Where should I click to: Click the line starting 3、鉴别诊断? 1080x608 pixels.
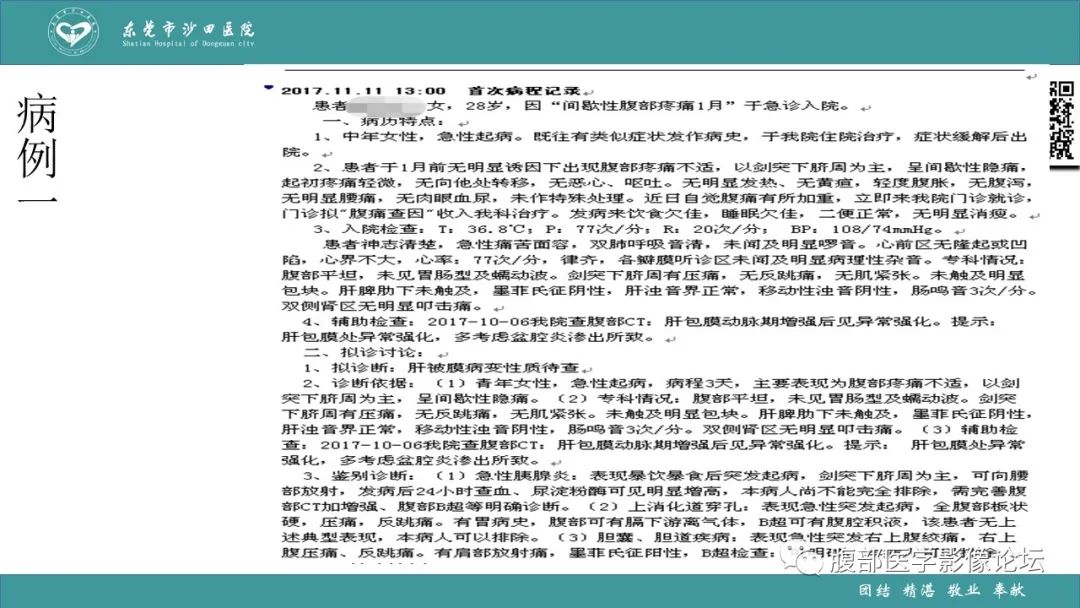coord(665,476)
